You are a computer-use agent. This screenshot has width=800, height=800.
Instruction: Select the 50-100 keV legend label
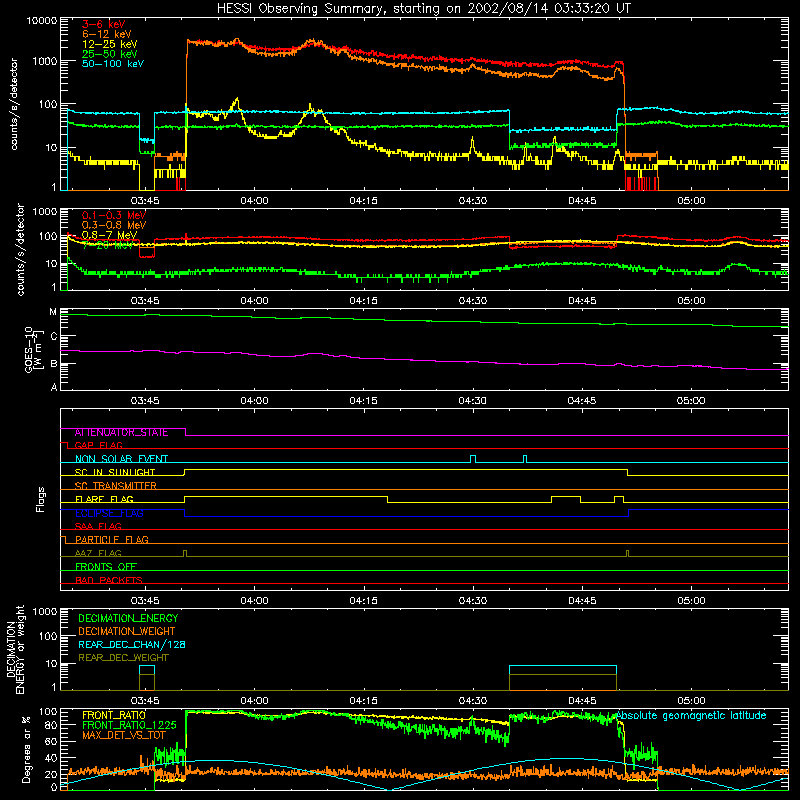112,63
